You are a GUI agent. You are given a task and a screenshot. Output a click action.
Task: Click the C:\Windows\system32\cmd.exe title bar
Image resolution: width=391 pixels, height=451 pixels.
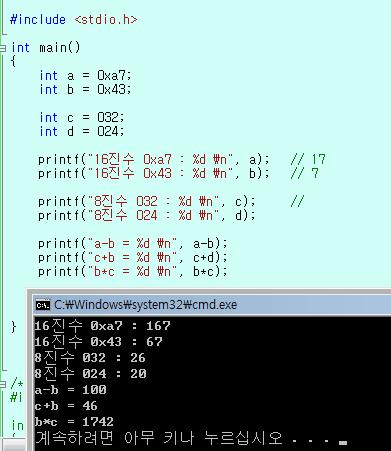(x=212, y=305)
